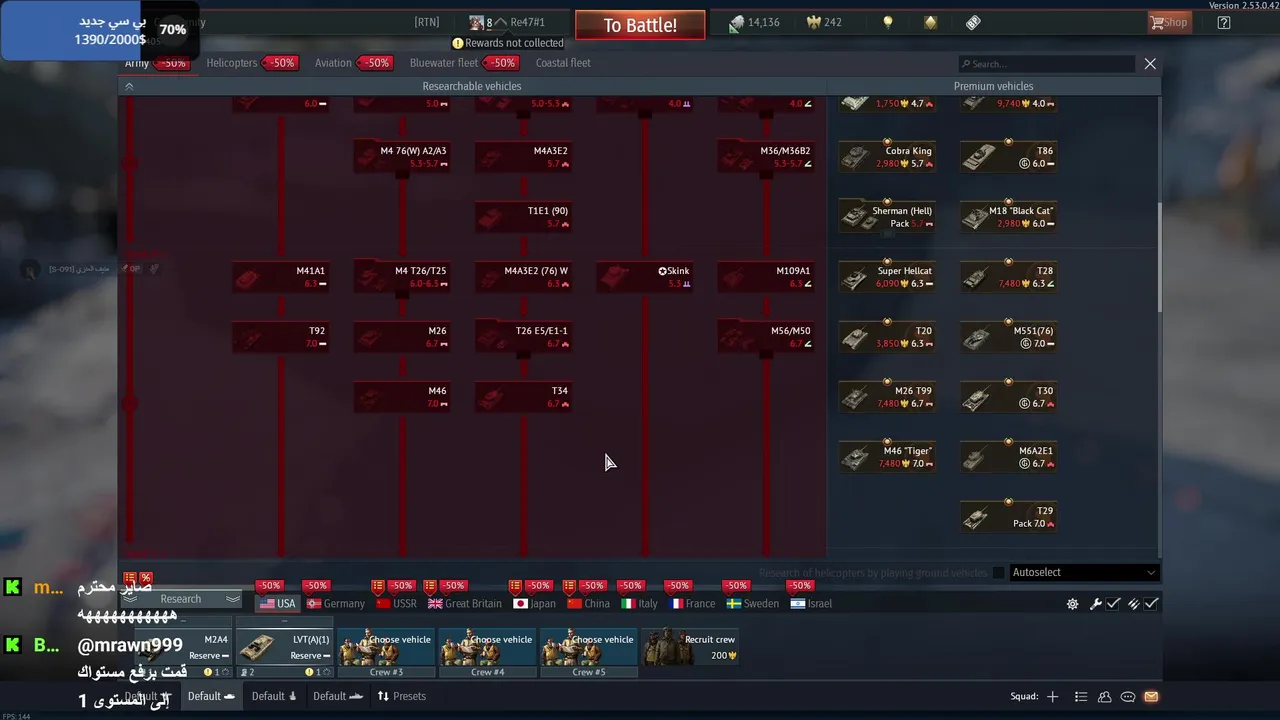
Task: Open crew settings gear icon
Action: pos(1072,604)
